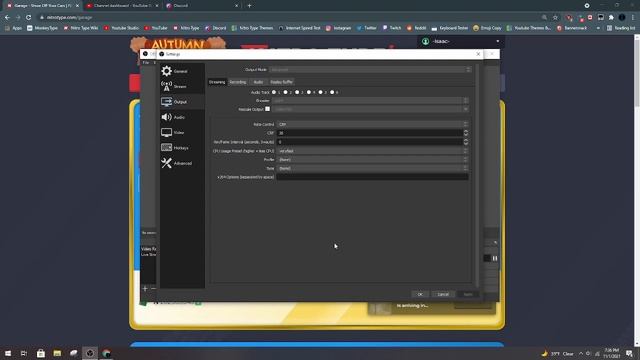Viewport: 640px width, 360px height.
Task: Click the x264 Options text field
Action: click(372, 177)
